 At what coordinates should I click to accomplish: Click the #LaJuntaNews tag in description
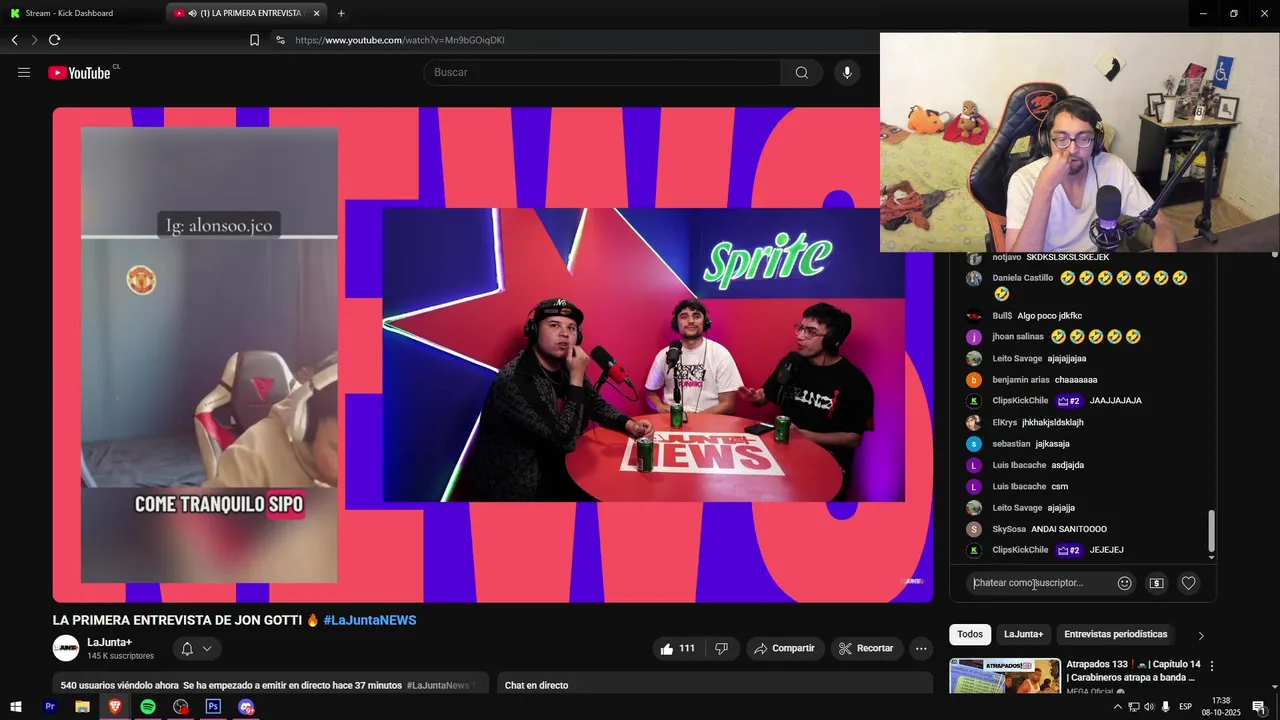click(x=438, y=685)
